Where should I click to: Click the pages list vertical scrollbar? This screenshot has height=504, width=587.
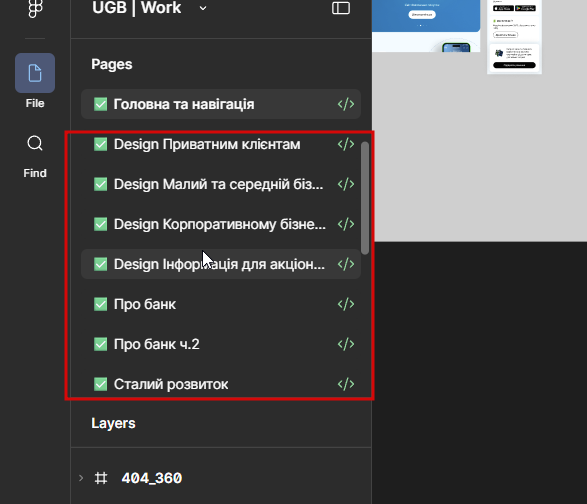365,198
